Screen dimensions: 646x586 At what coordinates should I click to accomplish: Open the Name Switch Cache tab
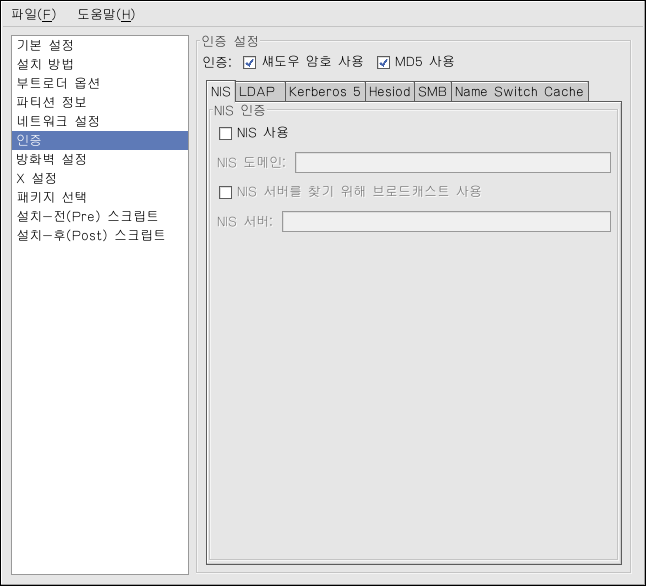[518, 91]
